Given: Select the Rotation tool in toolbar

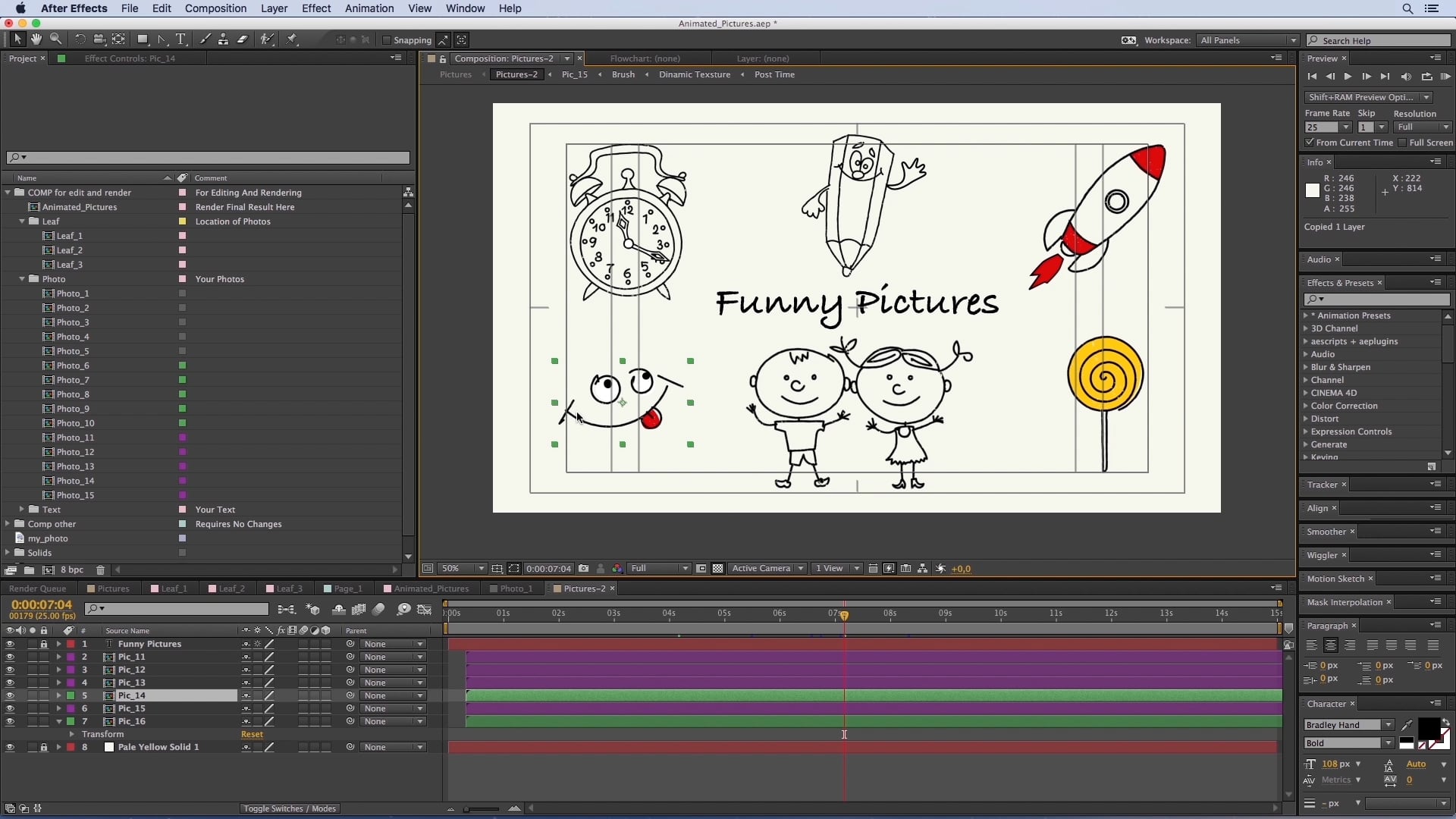Looking at the screenshot, I should point(80,40).
